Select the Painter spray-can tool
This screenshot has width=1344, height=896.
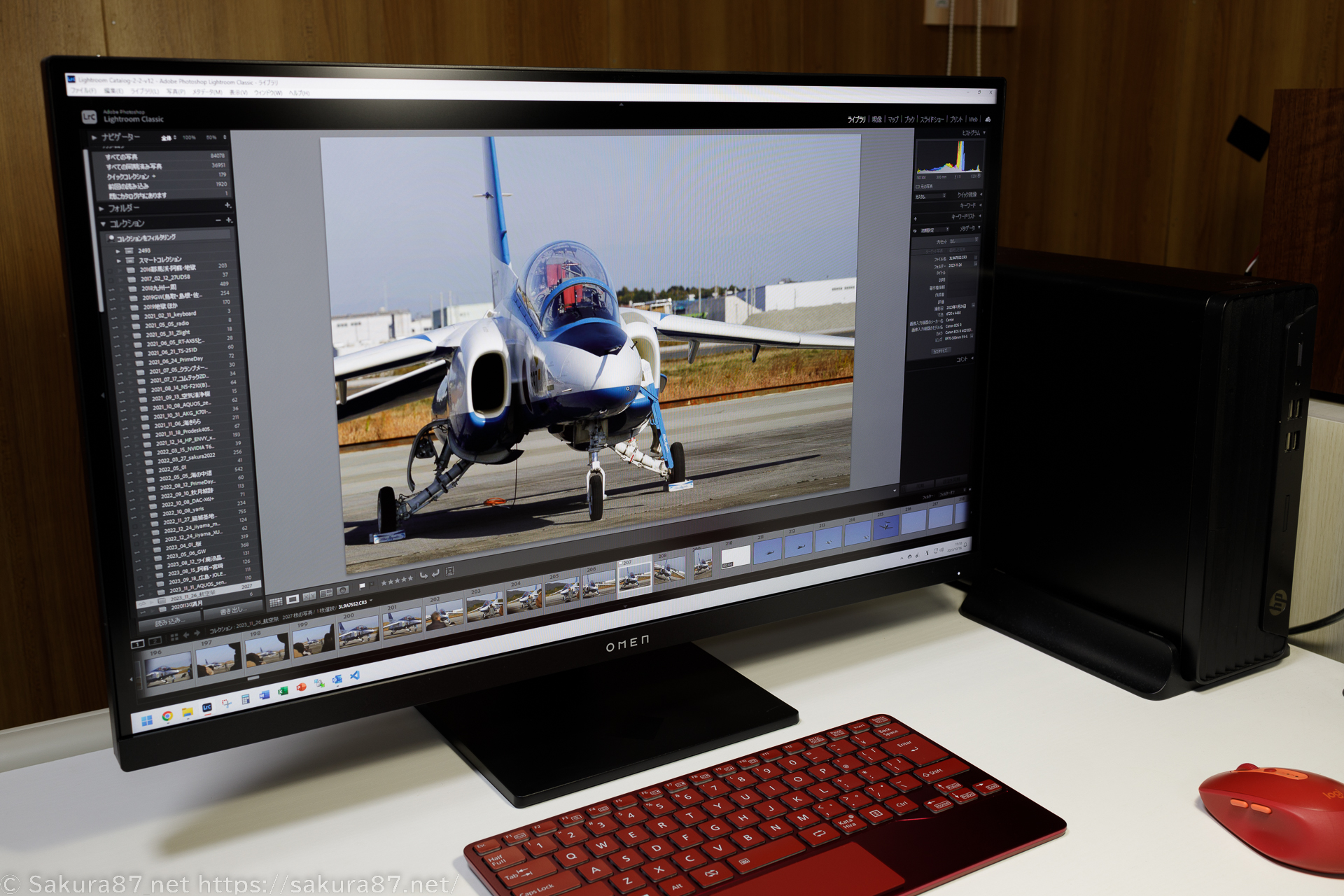click(x=342, y=591)
